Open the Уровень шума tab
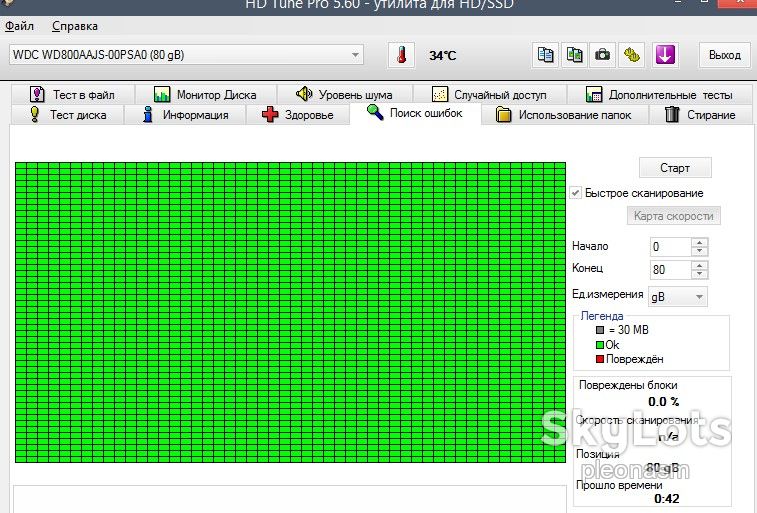Image resolution: width=757 pixels, height=513 pixels. (345, 94)
